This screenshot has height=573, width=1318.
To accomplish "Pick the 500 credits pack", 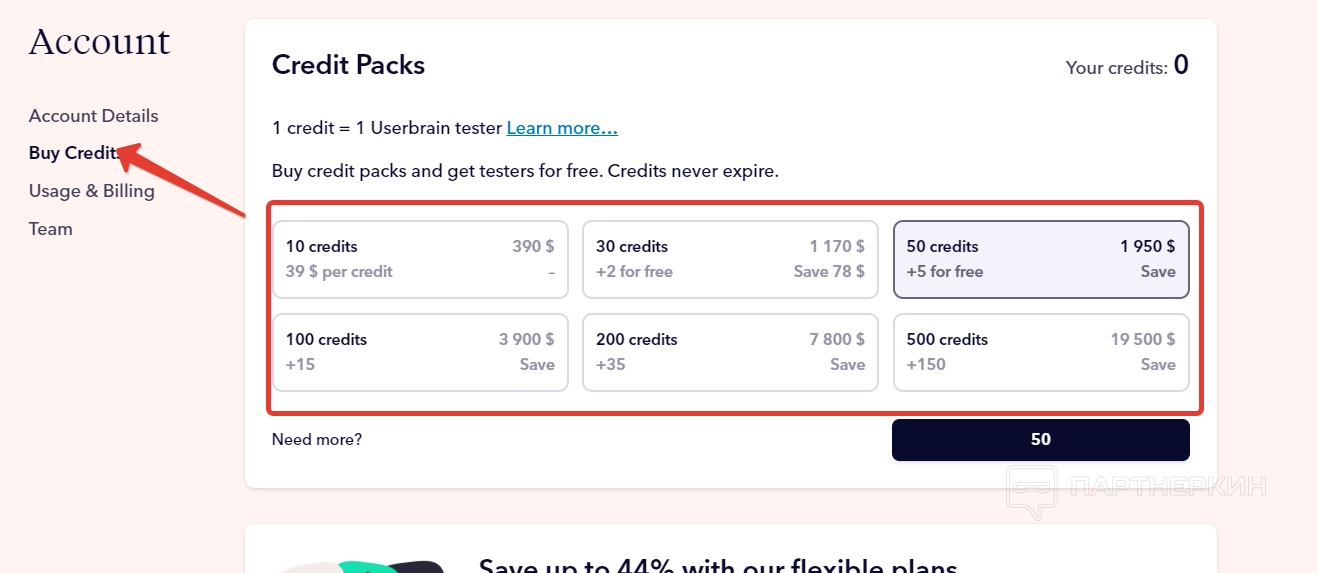I will click(x=1040, y=352).
